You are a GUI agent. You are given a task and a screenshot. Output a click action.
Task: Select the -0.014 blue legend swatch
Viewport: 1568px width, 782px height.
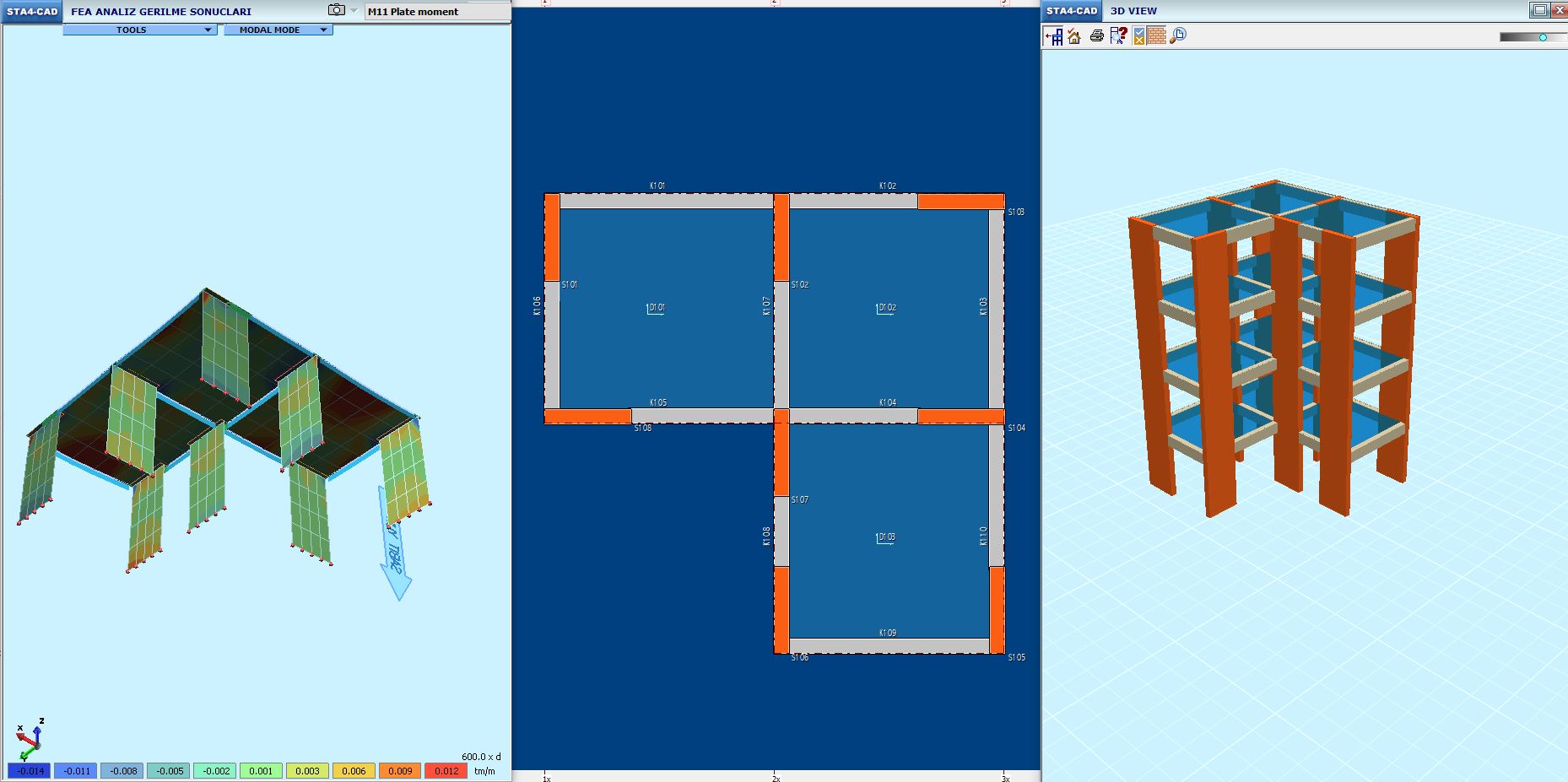[30, 771]
